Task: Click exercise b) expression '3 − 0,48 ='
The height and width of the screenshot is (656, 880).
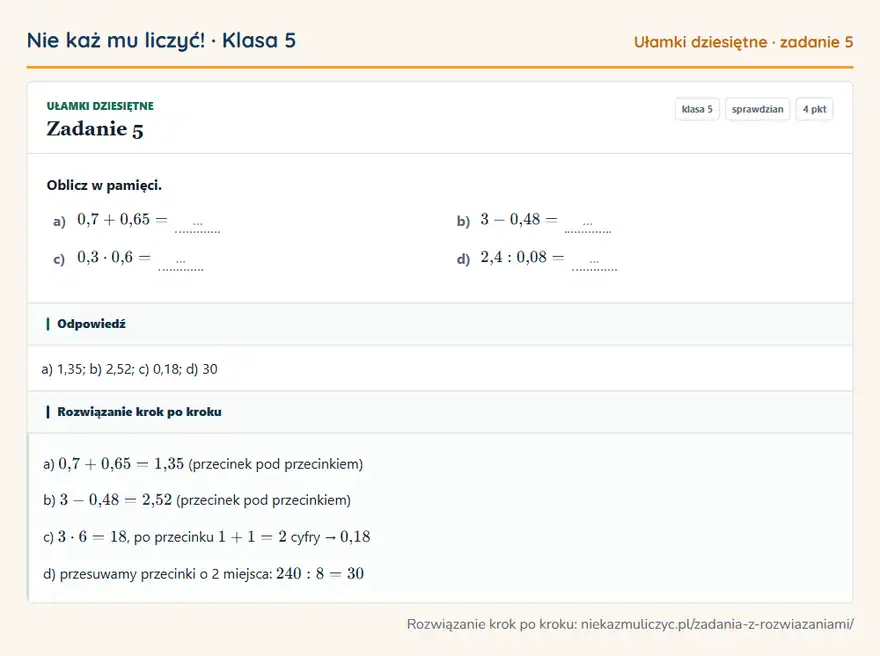Action: click(519, 219)
